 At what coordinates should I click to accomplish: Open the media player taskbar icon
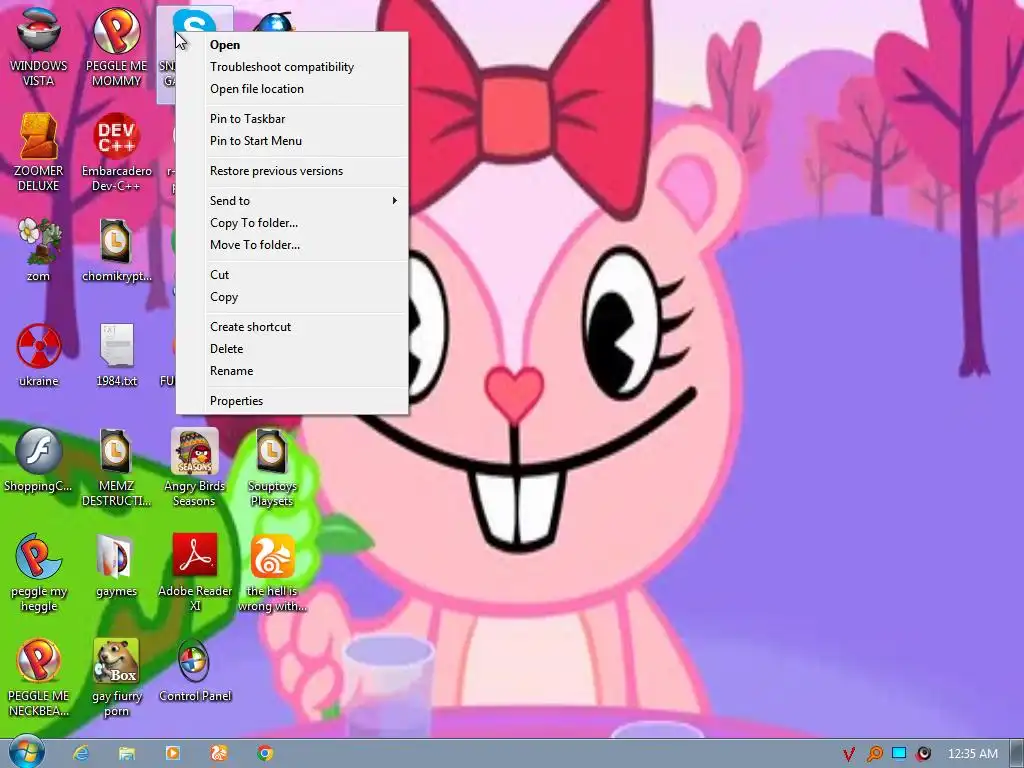tap(173, 753)
